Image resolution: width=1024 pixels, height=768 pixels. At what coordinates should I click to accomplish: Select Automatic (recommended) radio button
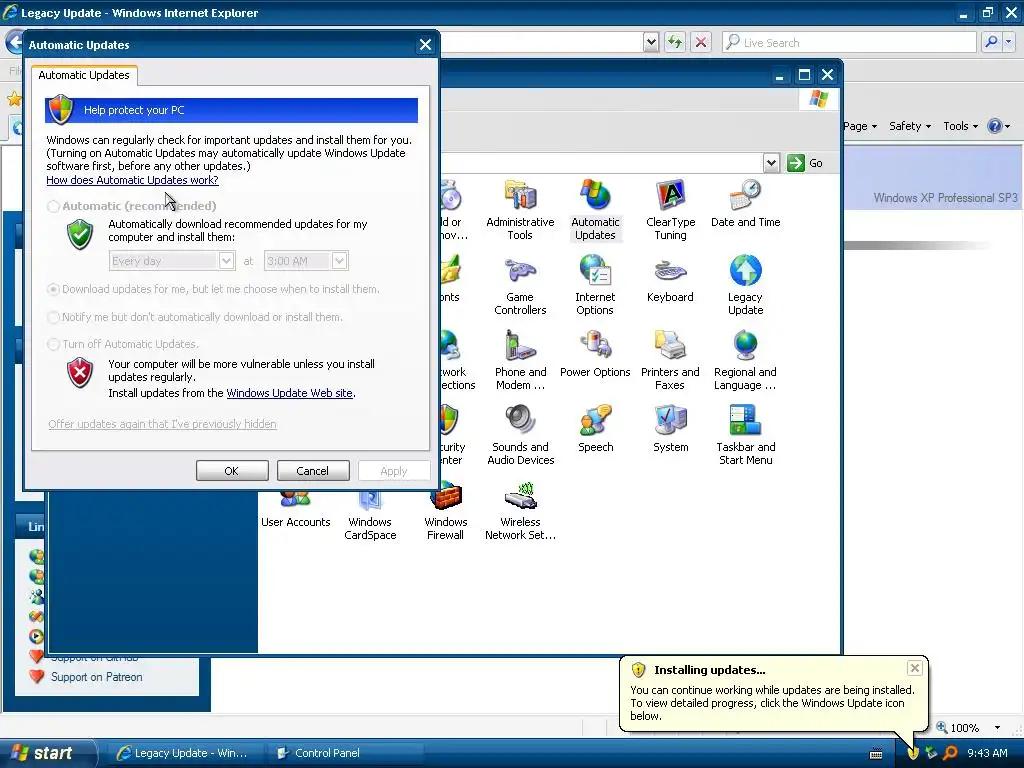(x=54, y=206)
